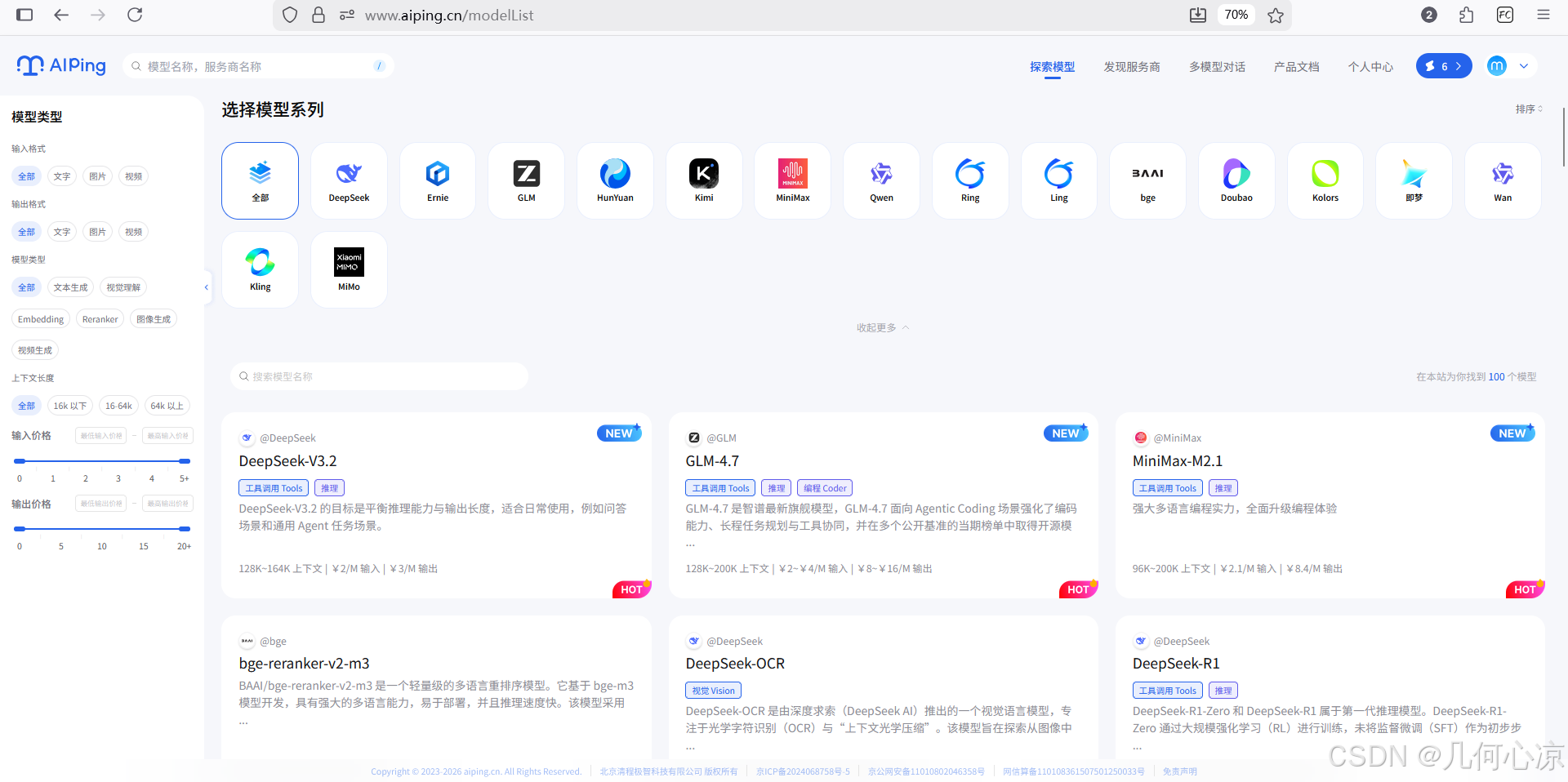Expand the account dropdown chevron
The width and height of the screenshot is (1568, 782).
(1524, 66)
